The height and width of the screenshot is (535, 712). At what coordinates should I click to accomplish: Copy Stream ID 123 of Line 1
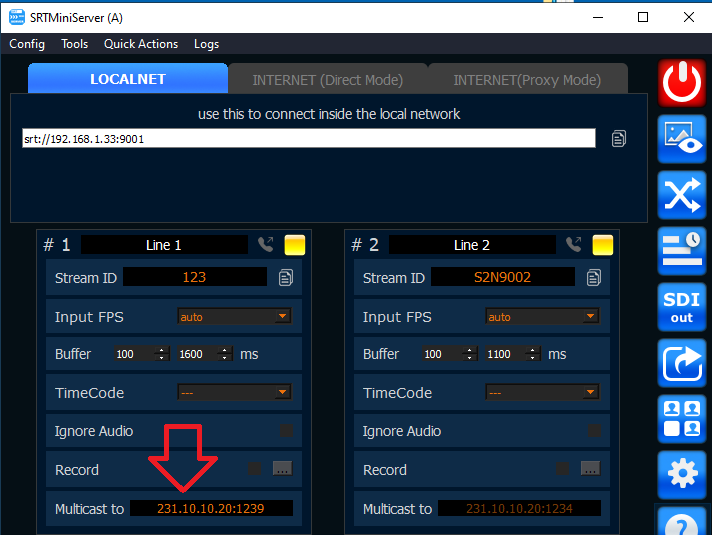click(286, 277)
